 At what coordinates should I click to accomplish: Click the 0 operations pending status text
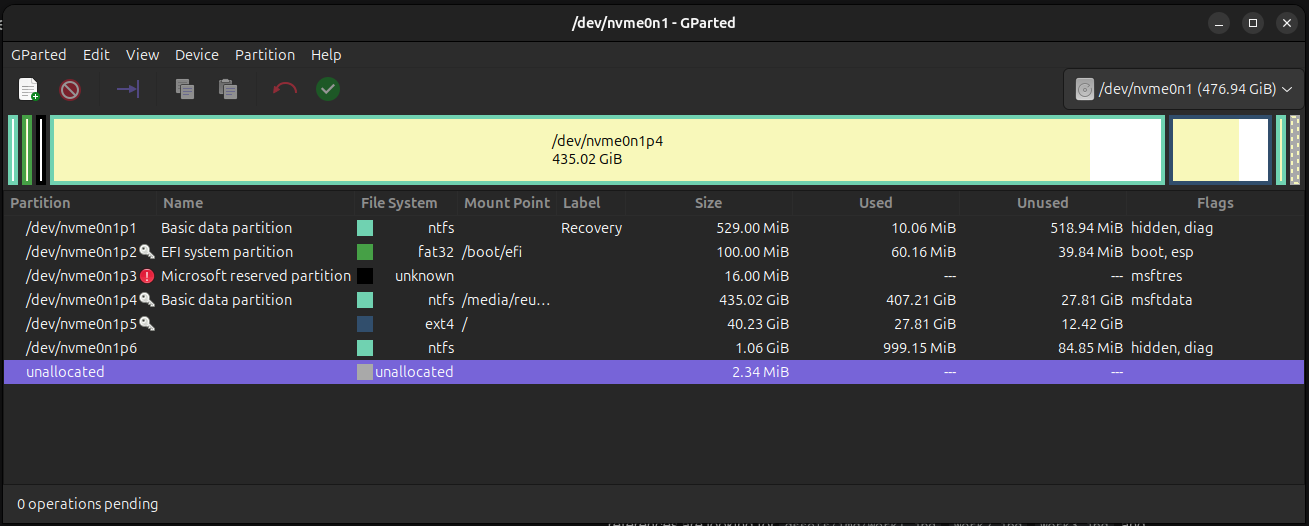[x=88, y=504]
